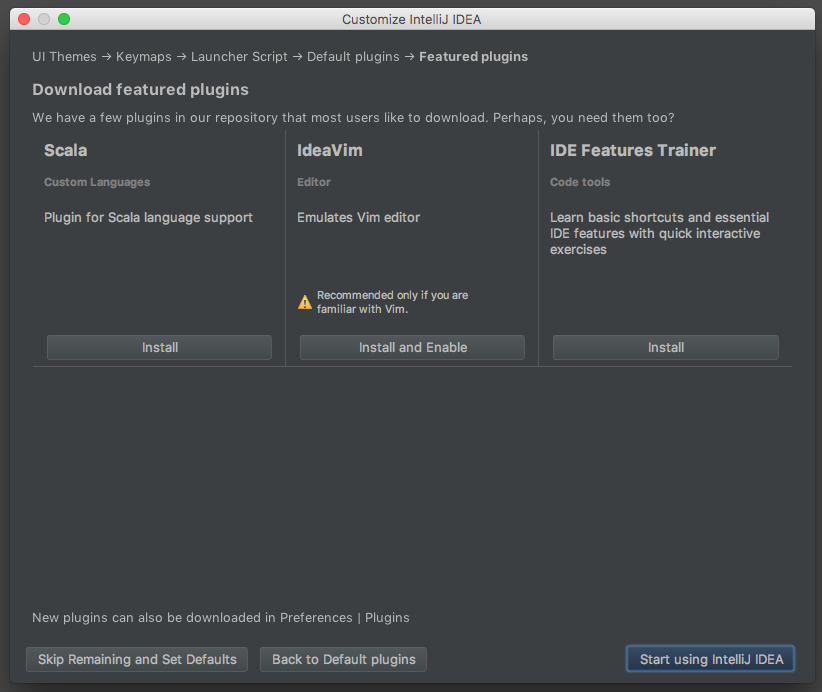The image size is (822, 692).
Task: Click the Custom Languages category label
Action: click(x=97, y=182)
